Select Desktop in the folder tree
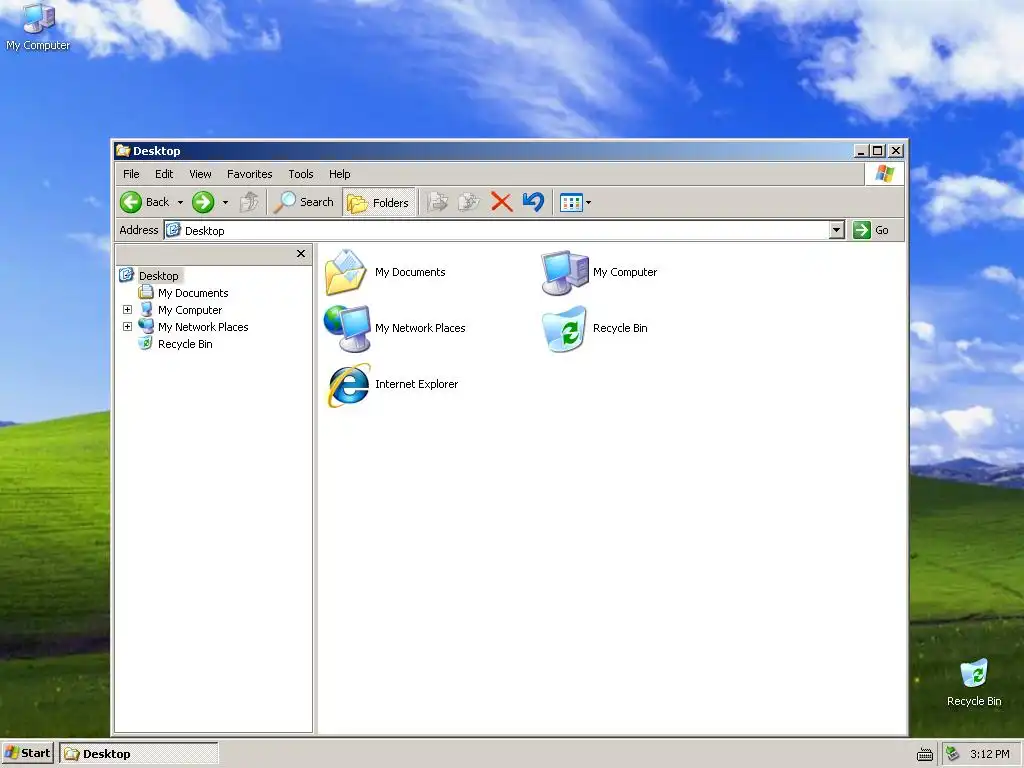The image size is (1024, 768). (x=159, y=276)
